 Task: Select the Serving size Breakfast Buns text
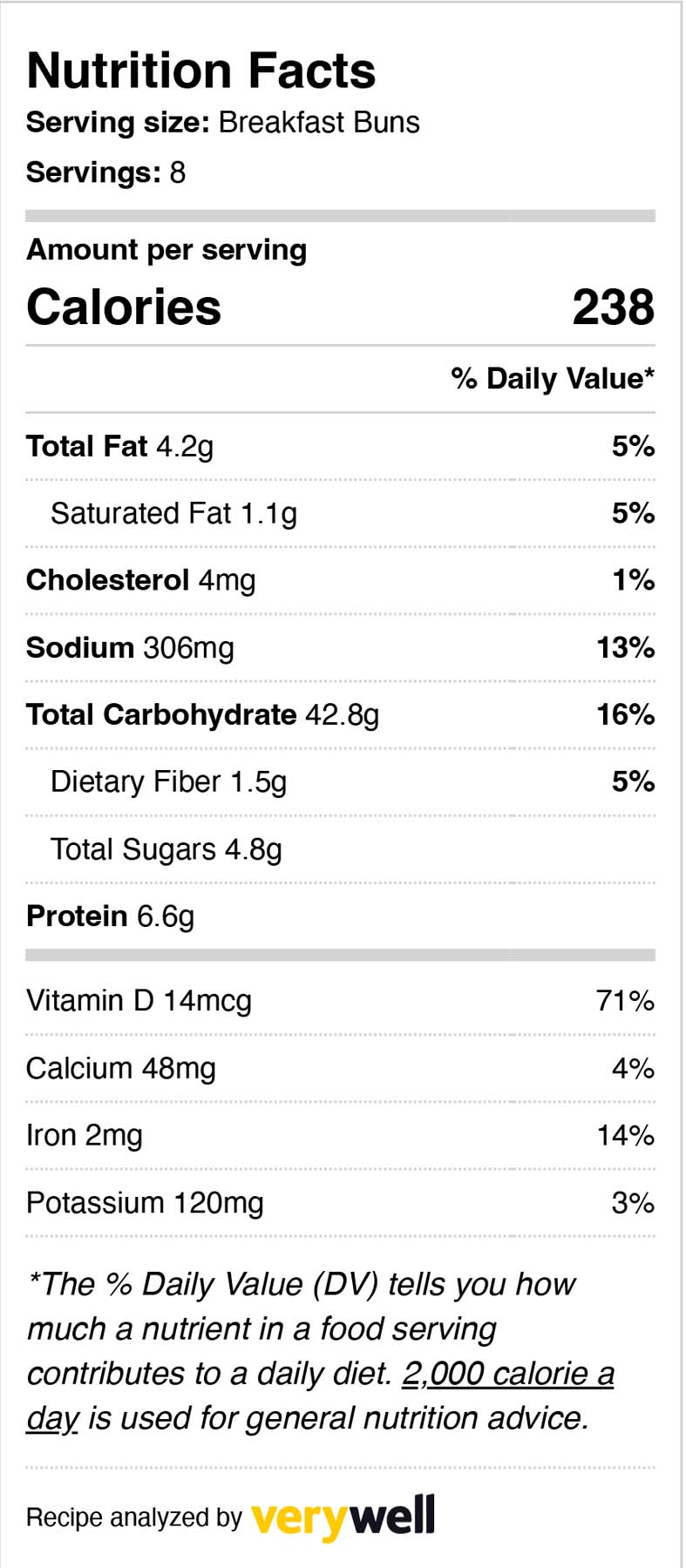(x=223, y=123)
